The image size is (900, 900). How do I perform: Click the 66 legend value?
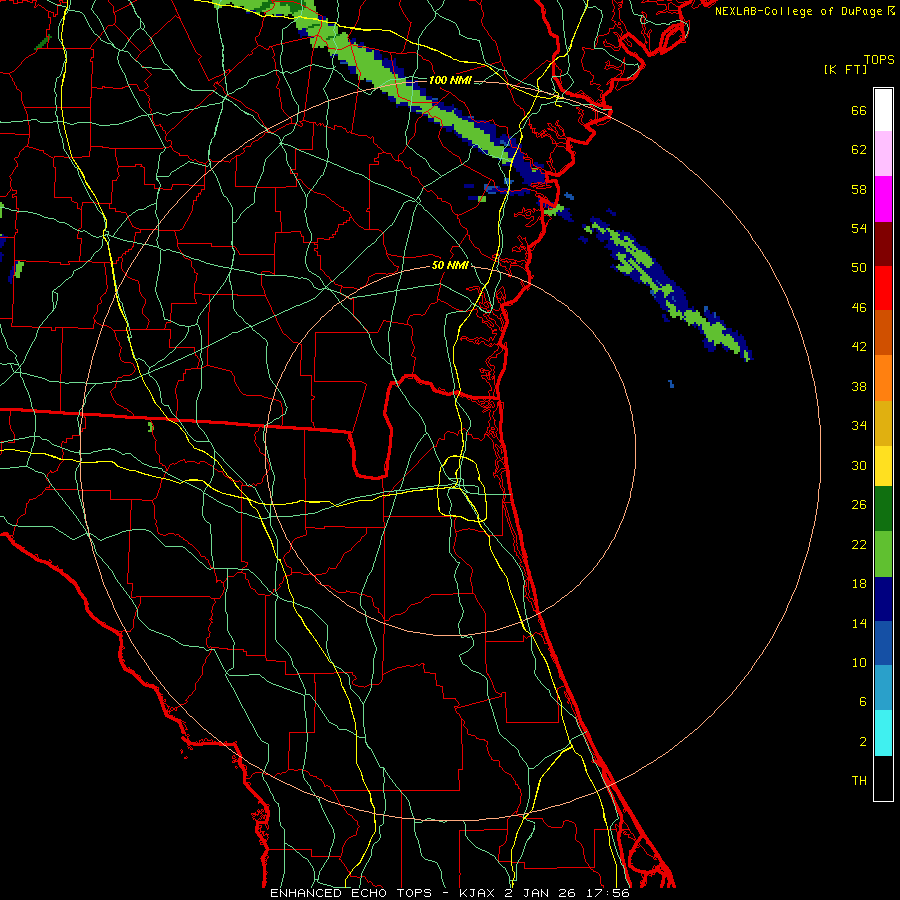[859, 111]
